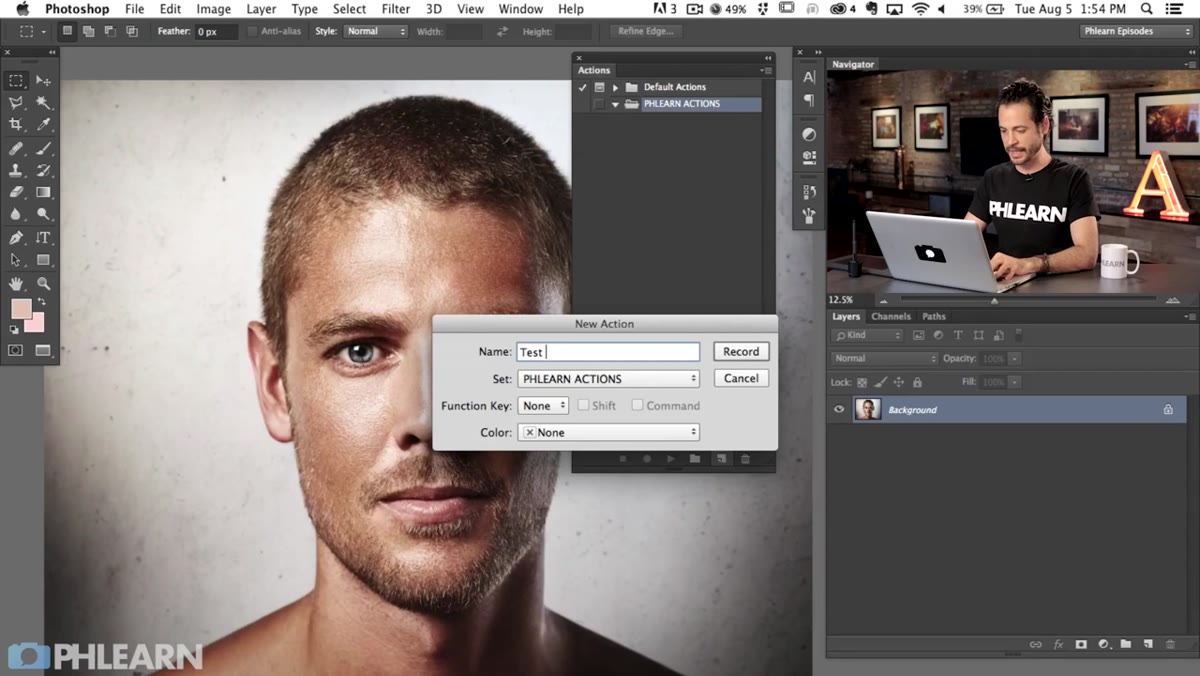
Task: Open the layer blend mode dropdown
Action: pos(884,358)
